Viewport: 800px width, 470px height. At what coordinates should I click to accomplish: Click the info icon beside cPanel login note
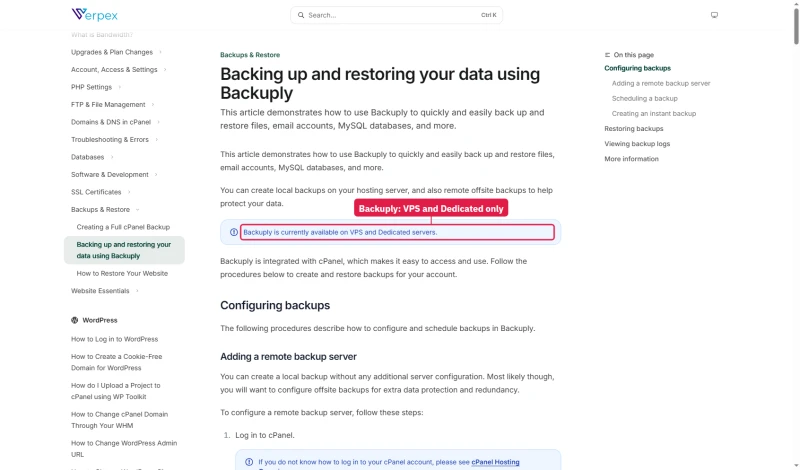tap(249, 462)
